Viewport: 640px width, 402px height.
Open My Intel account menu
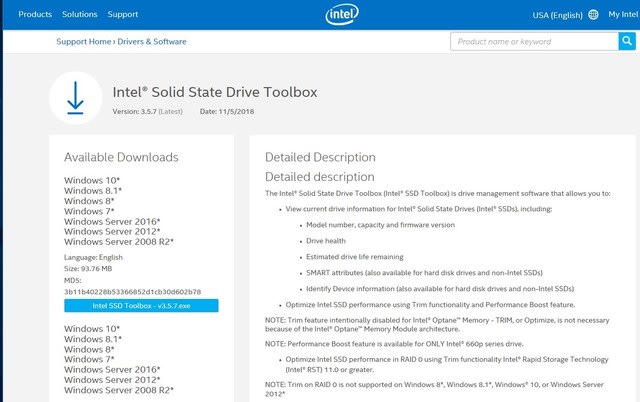[623, 15]
